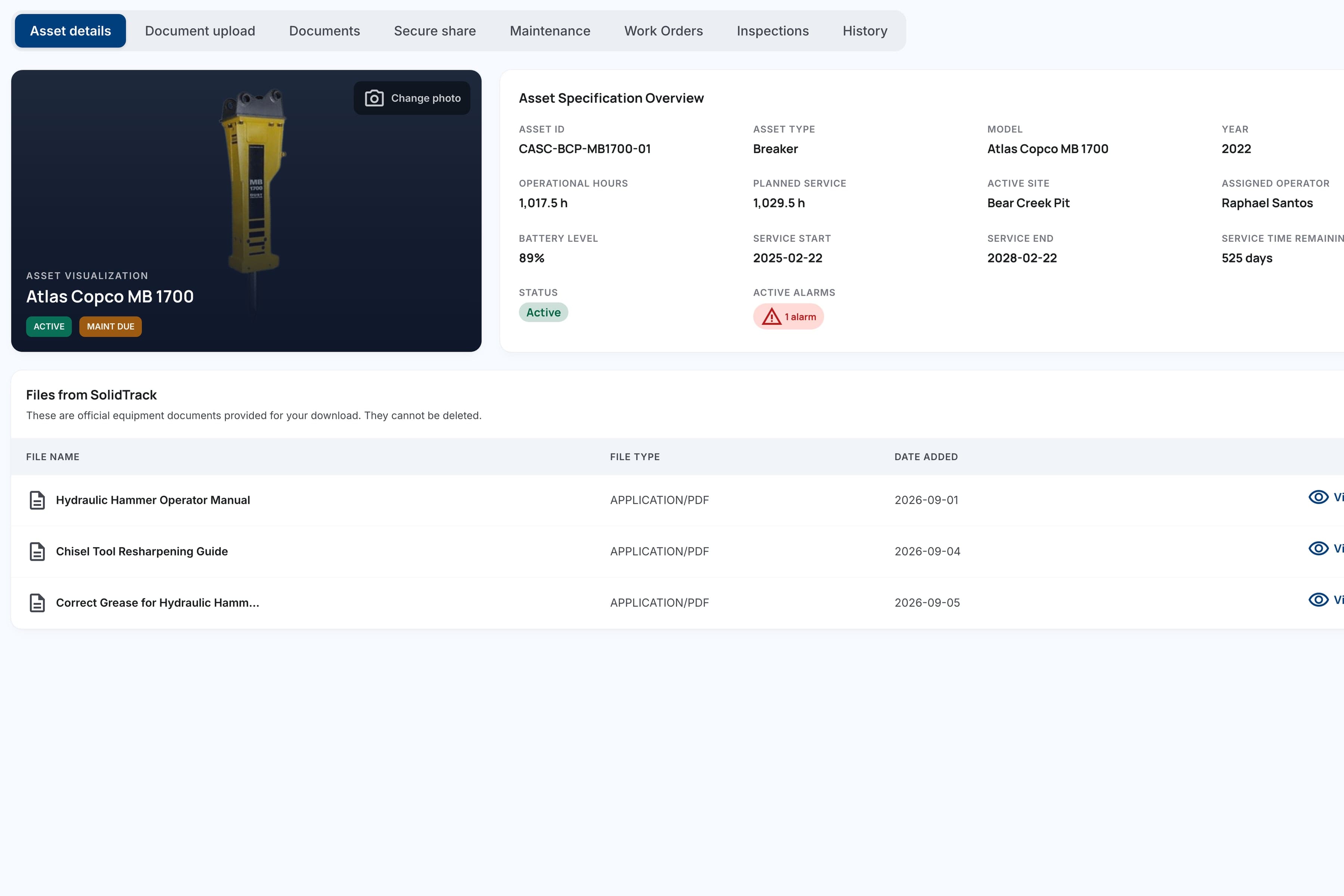Switch to the Asset details tab
This screenshot has height=896, width=1344.
70,31
